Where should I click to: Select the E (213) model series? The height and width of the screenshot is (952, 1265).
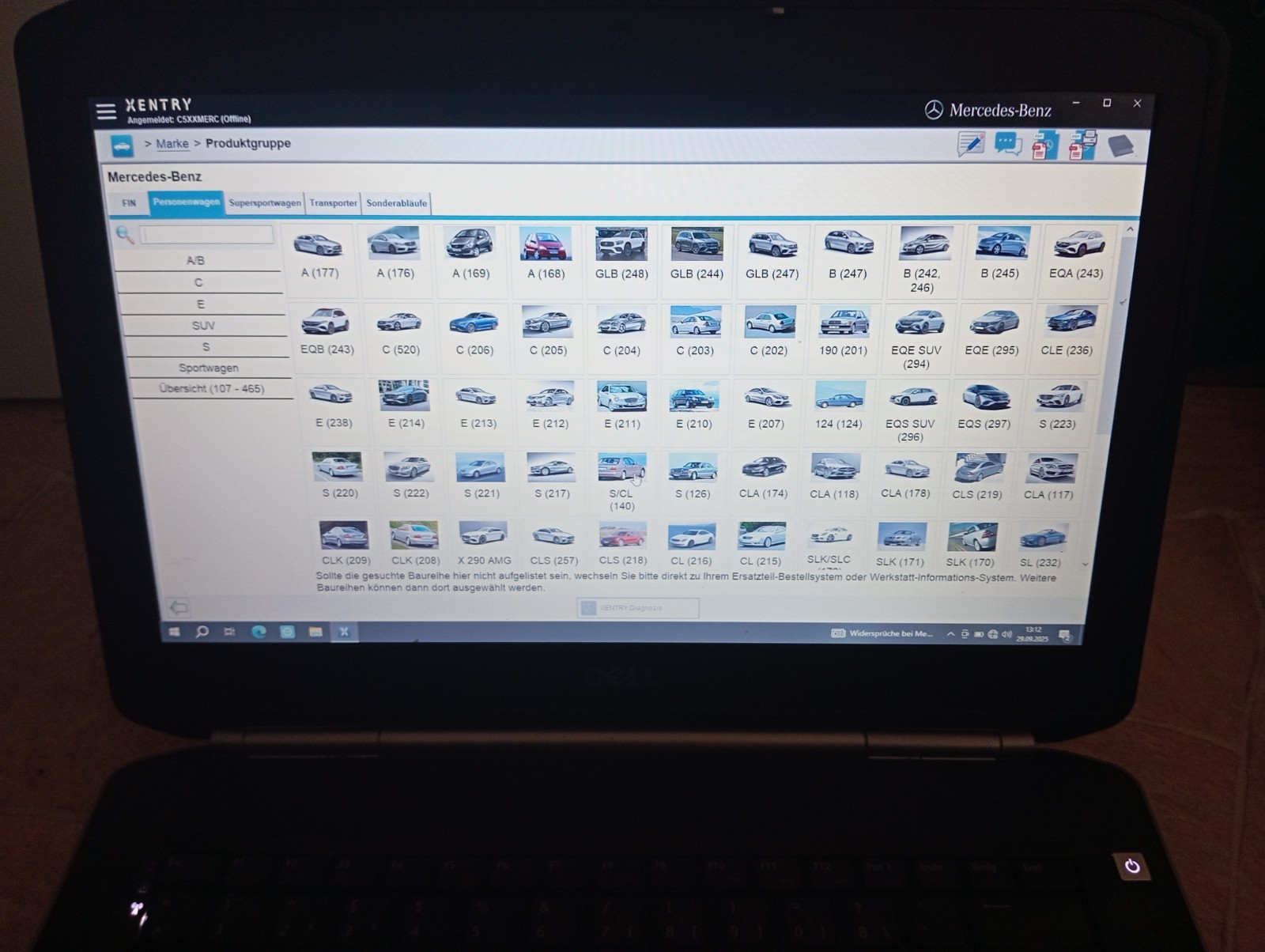[478, 406]
